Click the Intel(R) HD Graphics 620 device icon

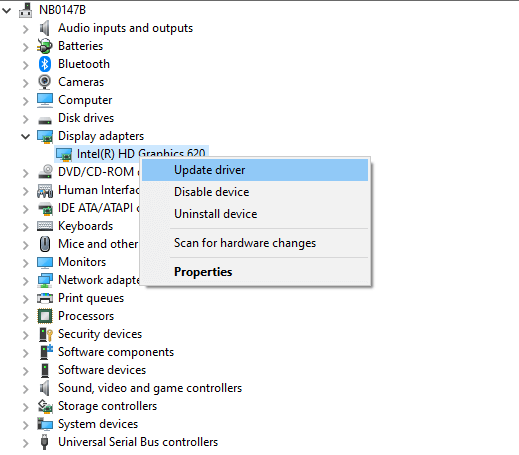coord(64,154)
